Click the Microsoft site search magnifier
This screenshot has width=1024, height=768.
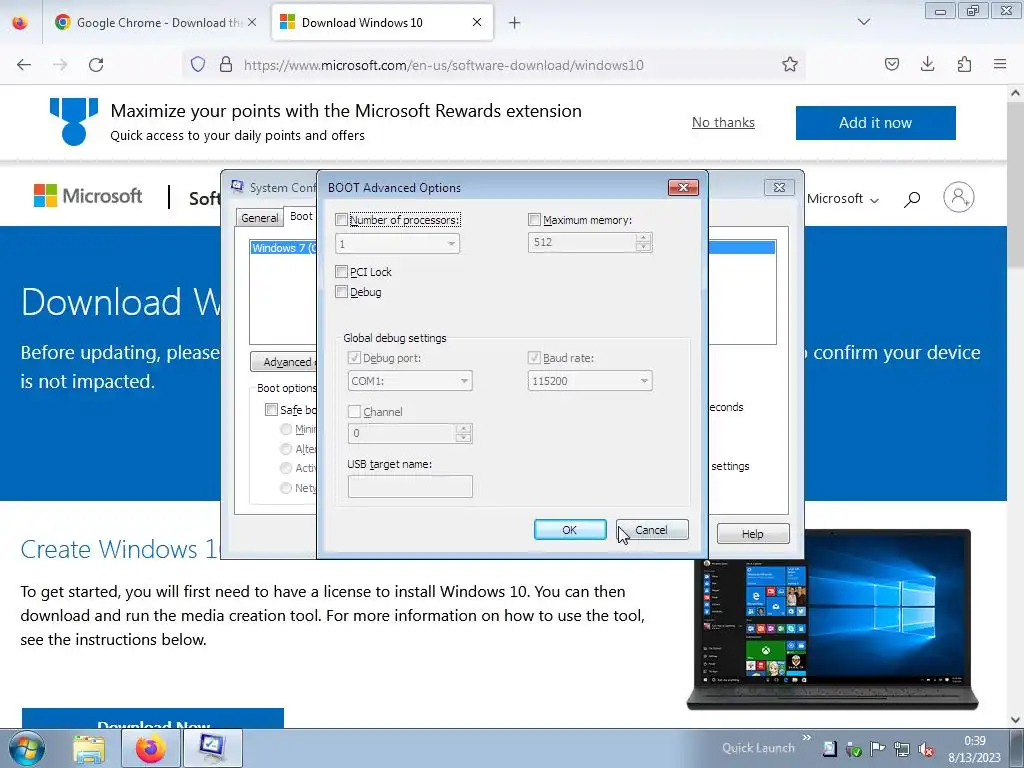click(x=912, y=199)
